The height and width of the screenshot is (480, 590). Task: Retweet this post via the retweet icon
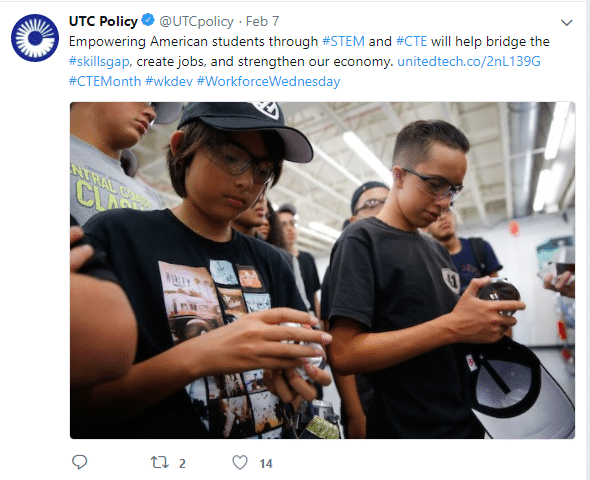tap(160, 462)
